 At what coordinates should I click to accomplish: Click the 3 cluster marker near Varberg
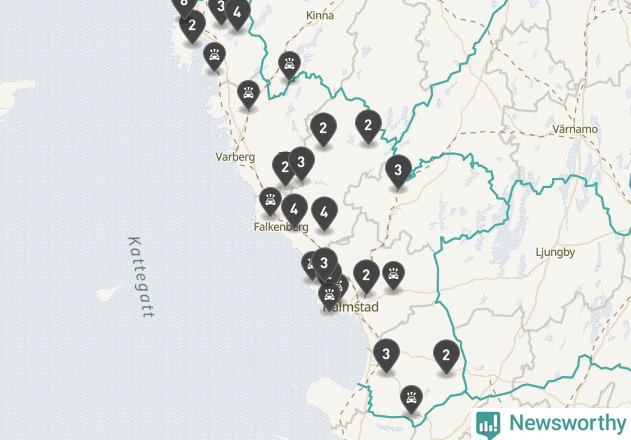[301, 164]
